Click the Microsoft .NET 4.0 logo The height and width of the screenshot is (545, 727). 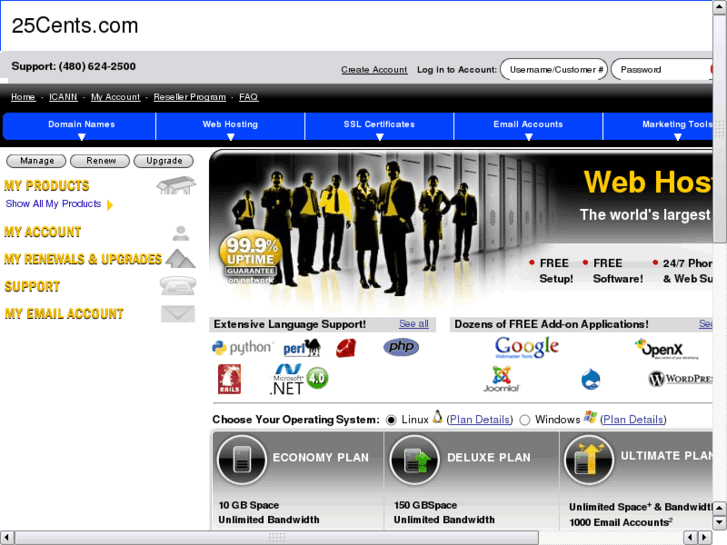point(299,379)
